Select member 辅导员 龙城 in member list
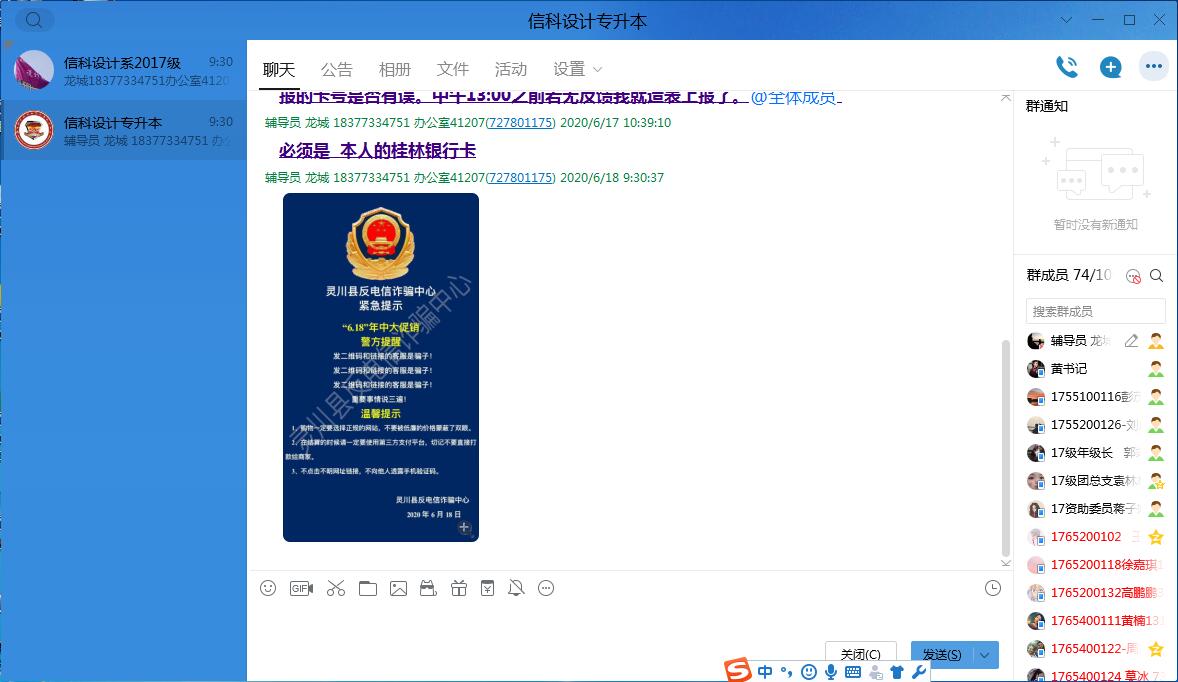1178x682 pixels. coord(1095,341)
